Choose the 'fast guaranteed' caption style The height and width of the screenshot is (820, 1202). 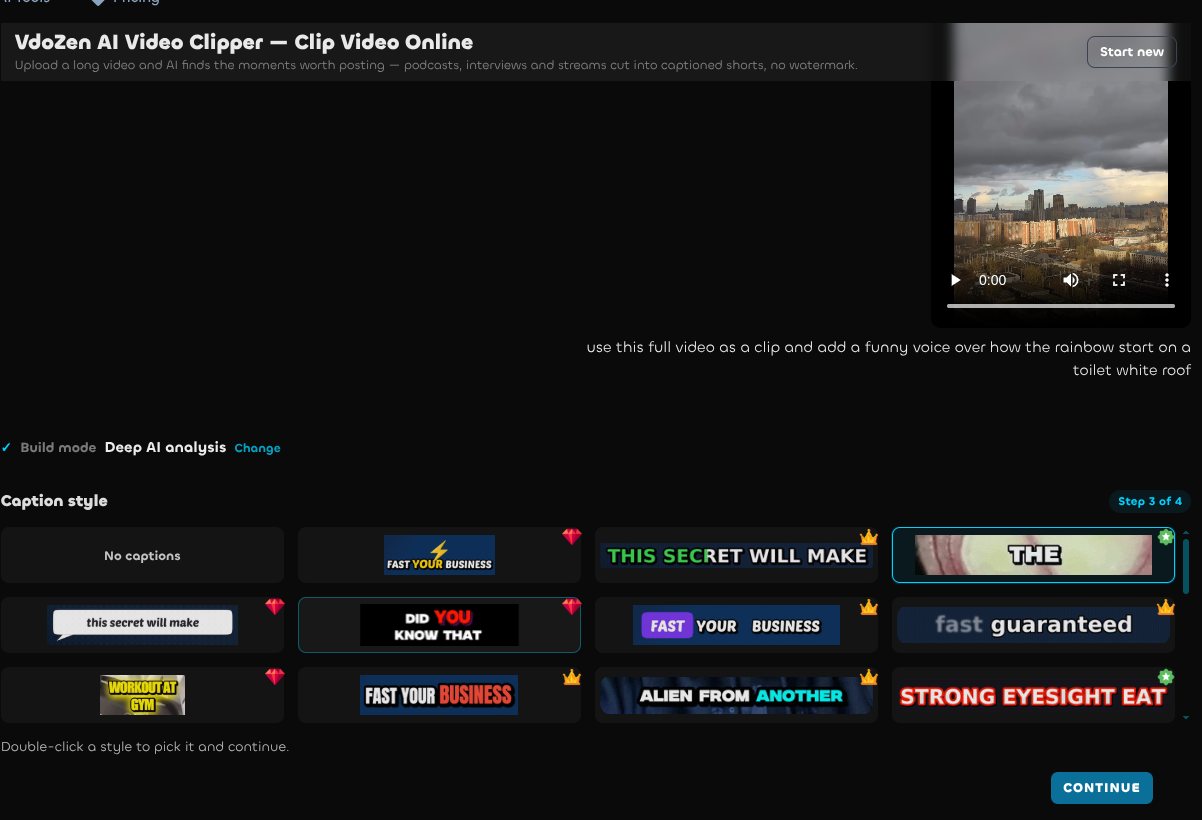tap(1033, 625)
